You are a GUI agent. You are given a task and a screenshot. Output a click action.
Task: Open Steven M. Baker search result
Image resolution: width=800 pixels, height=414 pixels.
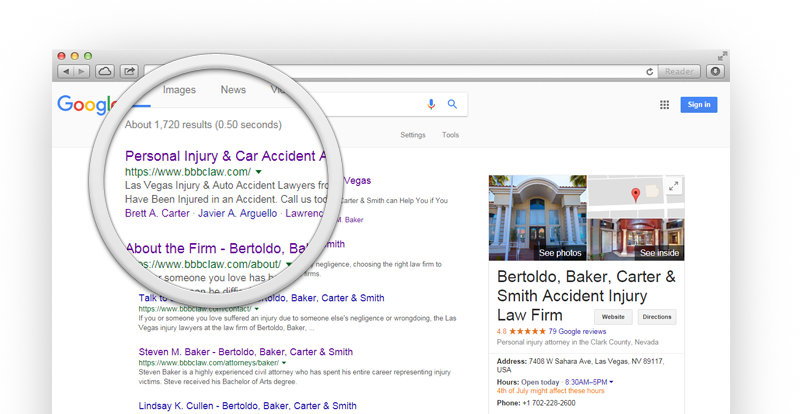pos(245,352)
